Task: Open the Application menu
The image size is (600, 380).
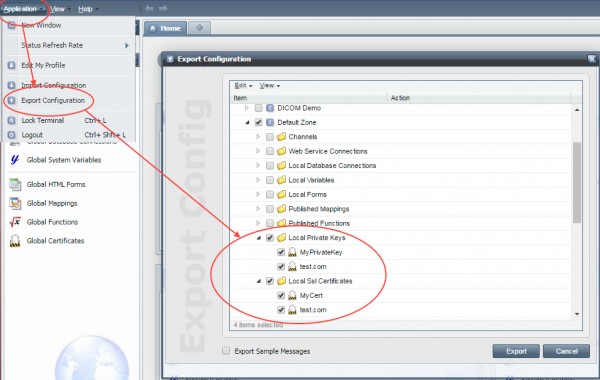Action: coord(23,9)
